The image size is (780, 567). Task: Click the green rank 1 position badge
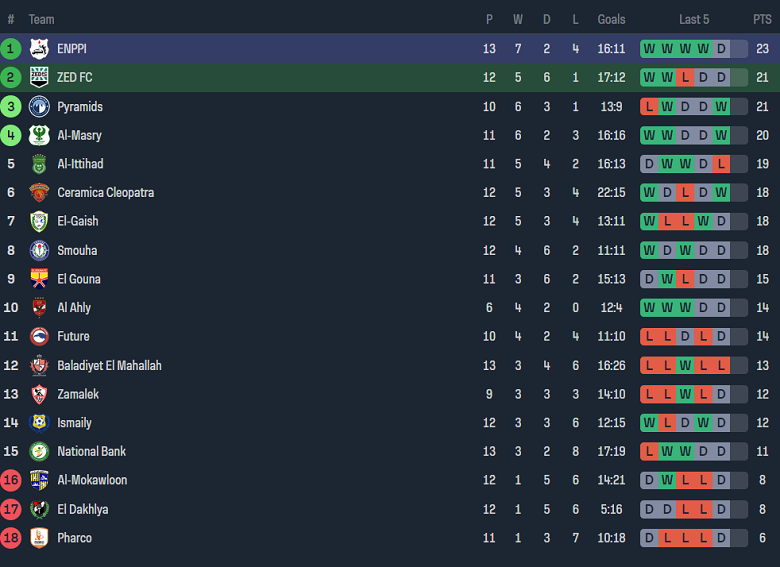[11, 49]
